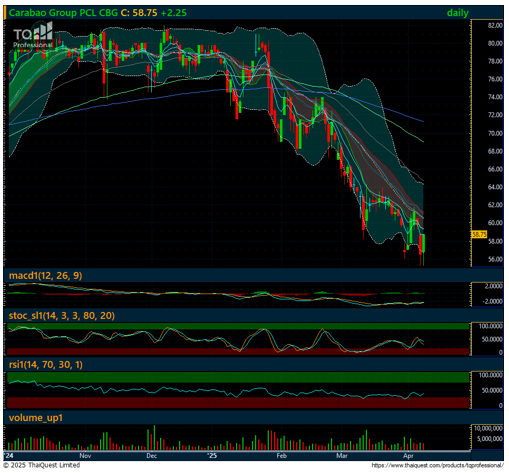Click the Carabao Group PCL CBG title

coord(63,13)
